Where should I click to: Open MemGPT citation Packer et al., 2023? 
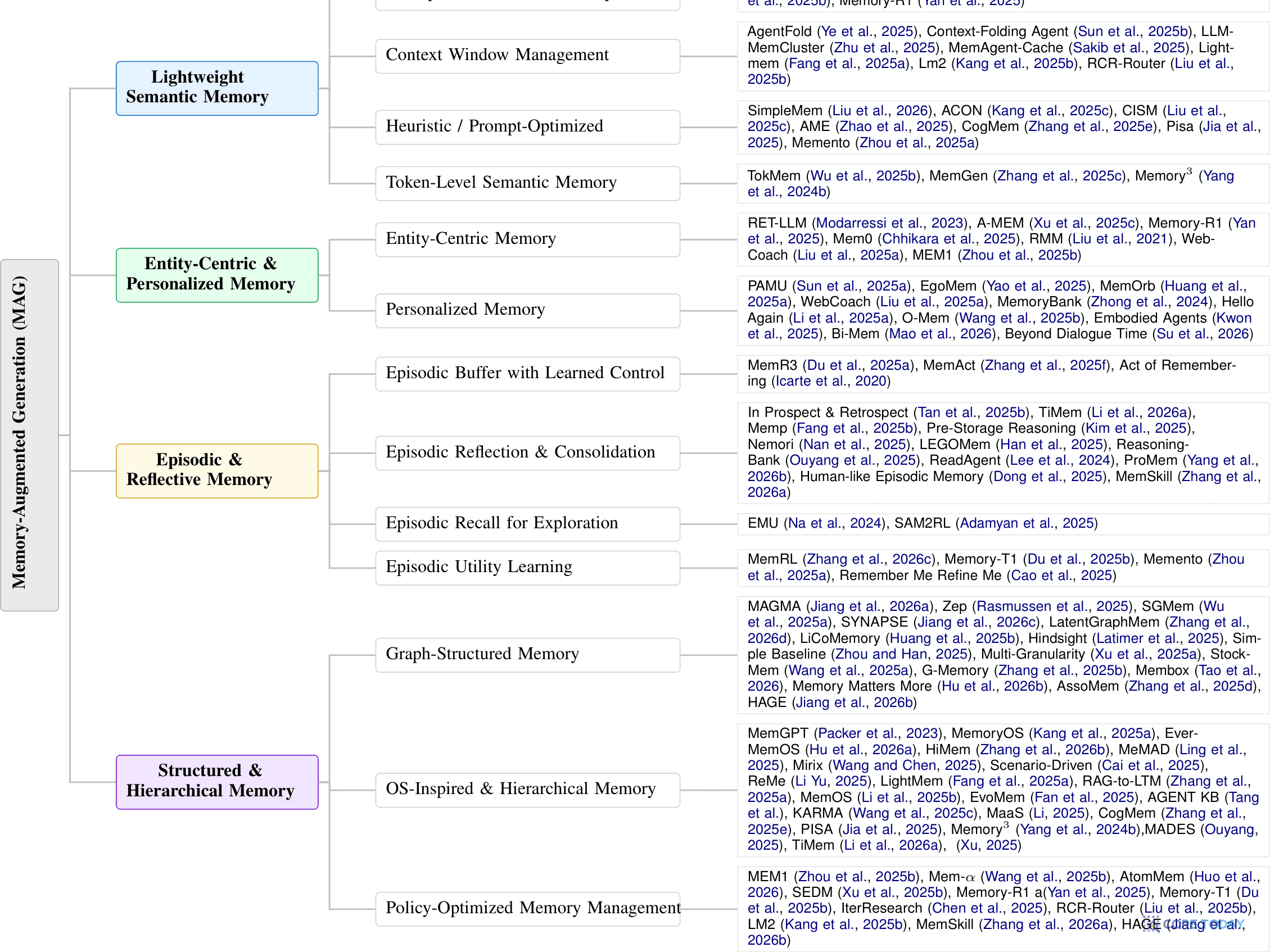tap(878, 733)
